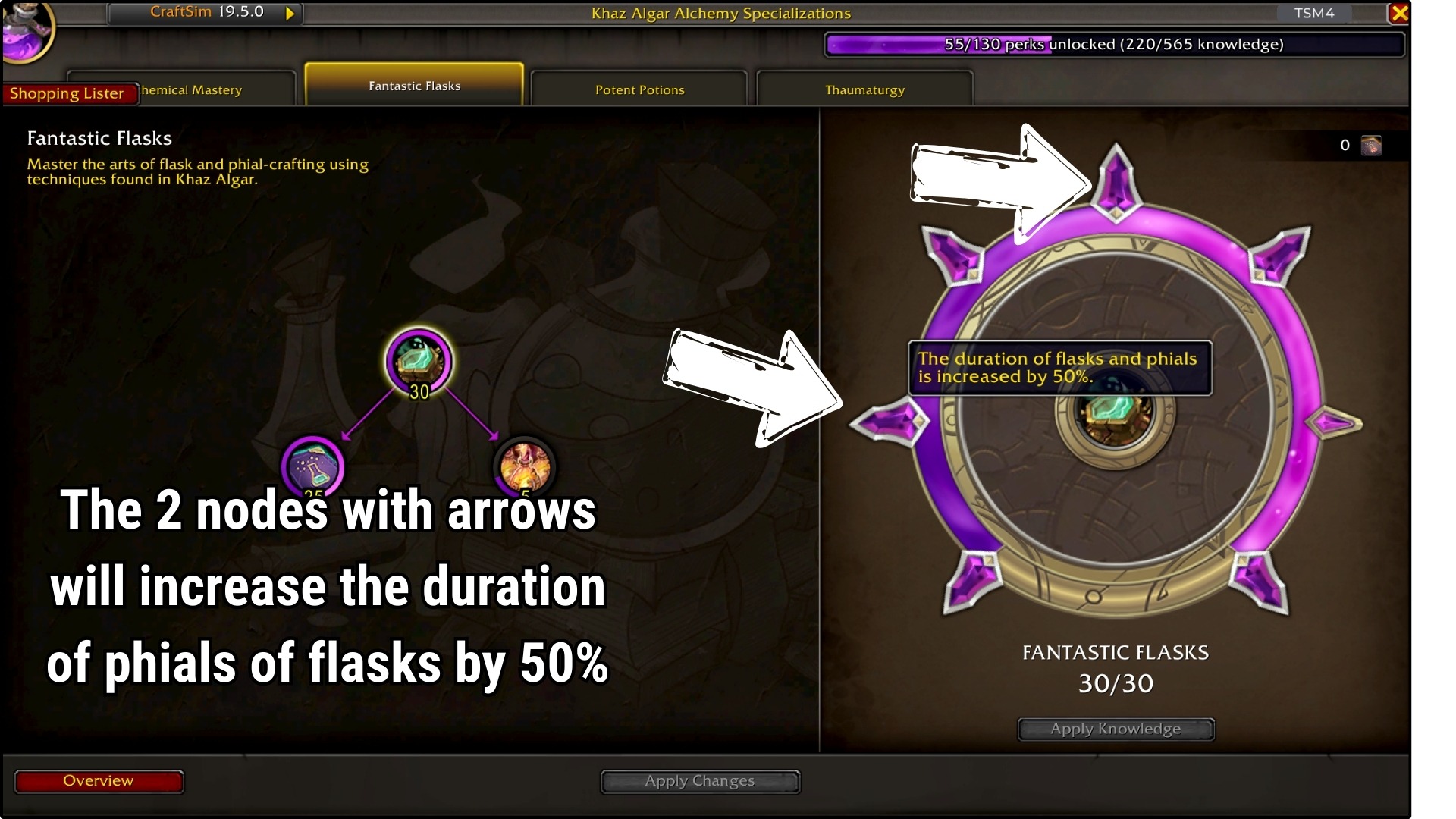Open the Overview button
This screenshot has width=1456, height=819.
click(99, 781)
